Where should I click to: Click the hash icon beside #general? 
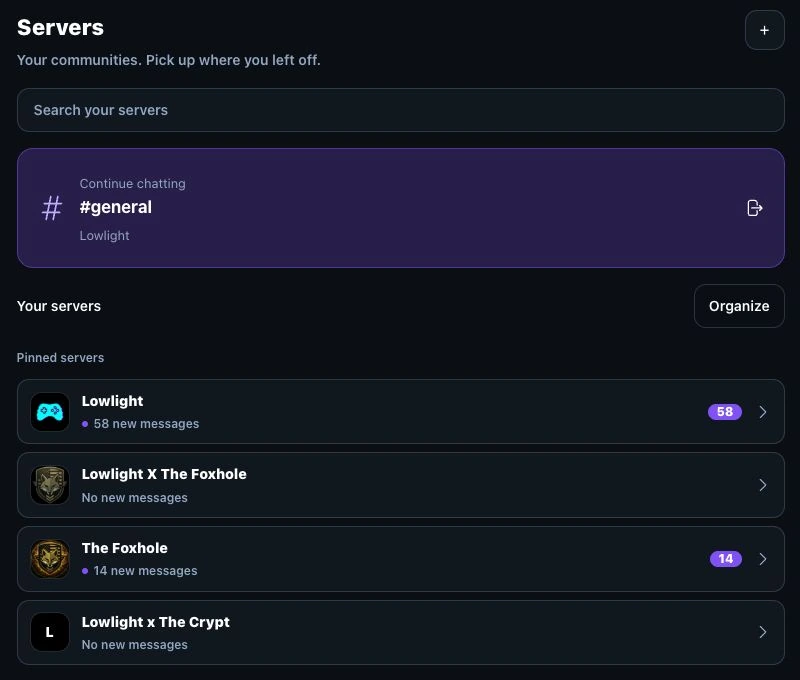pyautogui.click(x=52, y=208)
